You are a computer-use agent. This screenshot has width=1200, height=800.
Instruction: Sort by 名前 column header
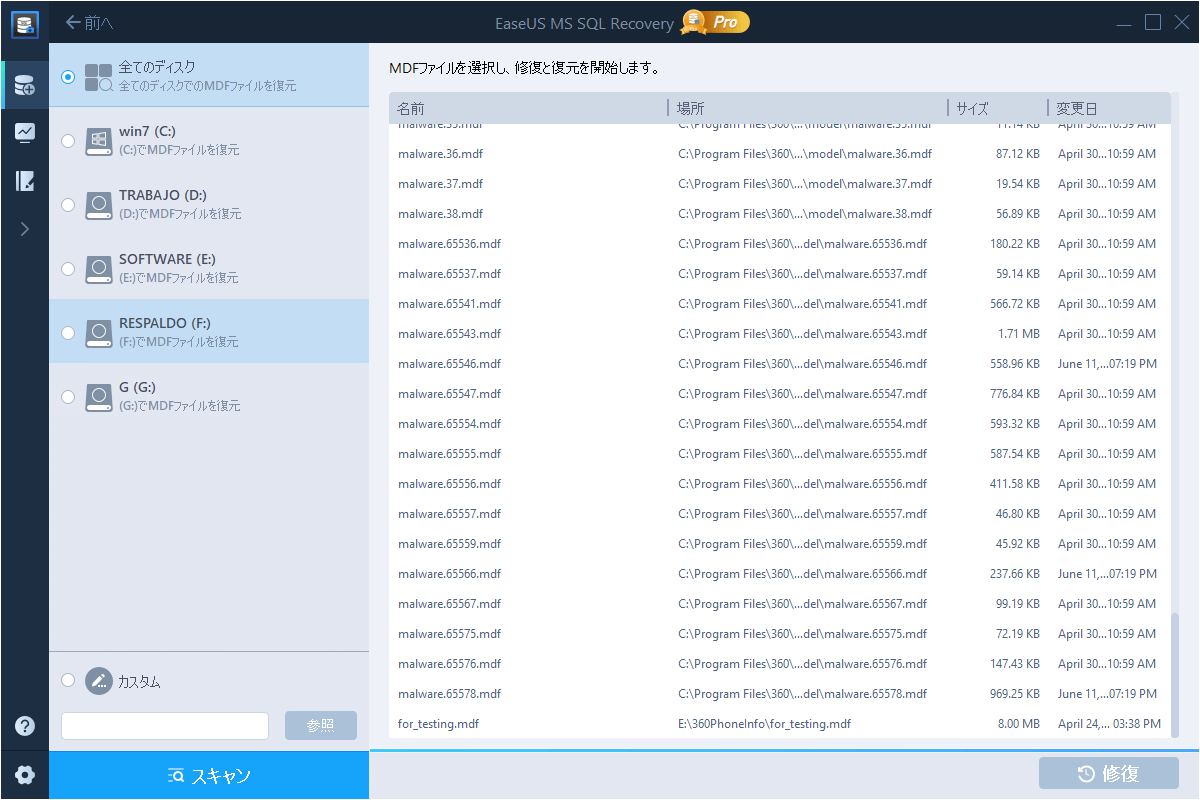coord(528,108)
